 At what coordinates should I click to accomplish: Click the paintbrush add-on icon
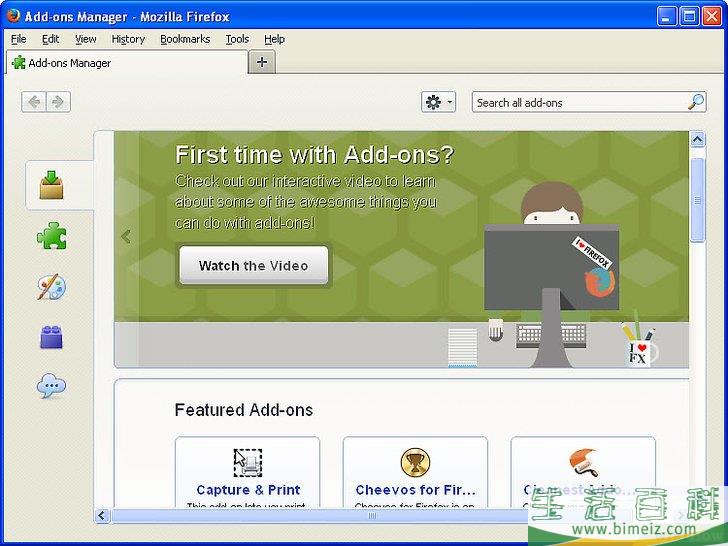pyautogui.click(x=583, y=462)
